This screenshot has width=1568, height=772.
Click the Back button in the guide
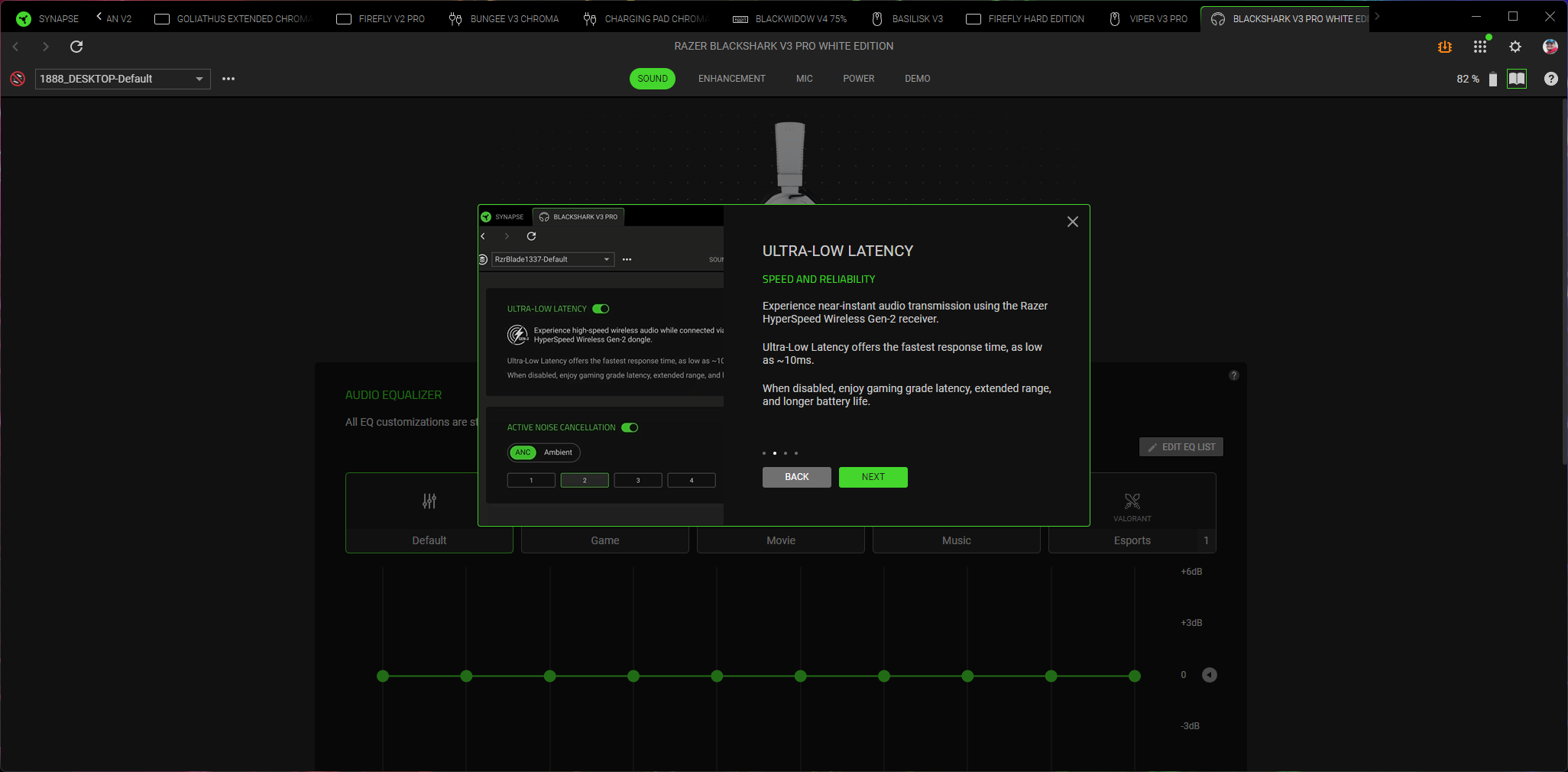tap(797, 477)
